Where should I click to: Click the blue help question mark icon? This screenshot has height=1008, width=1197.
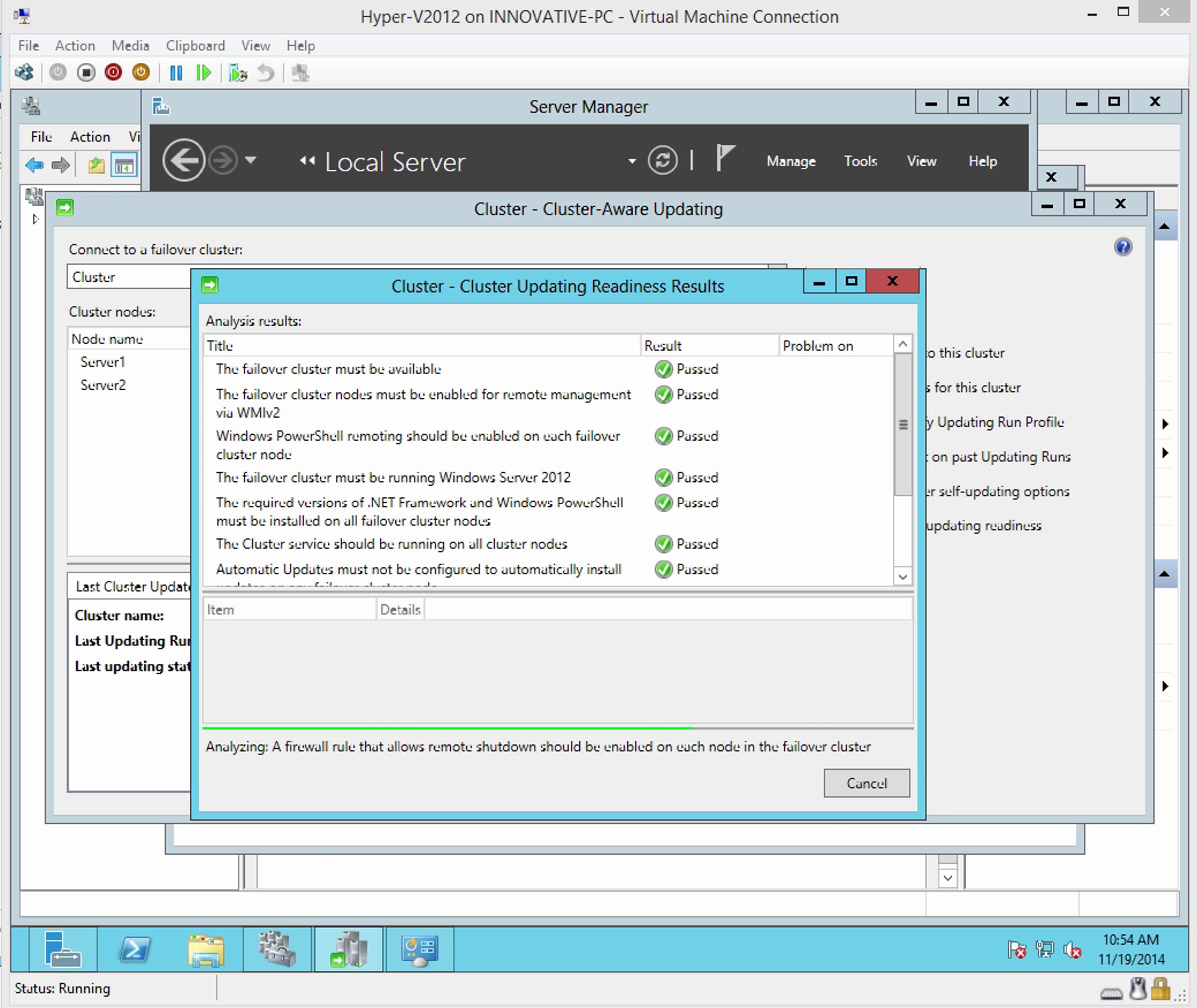pos(1123,247)
